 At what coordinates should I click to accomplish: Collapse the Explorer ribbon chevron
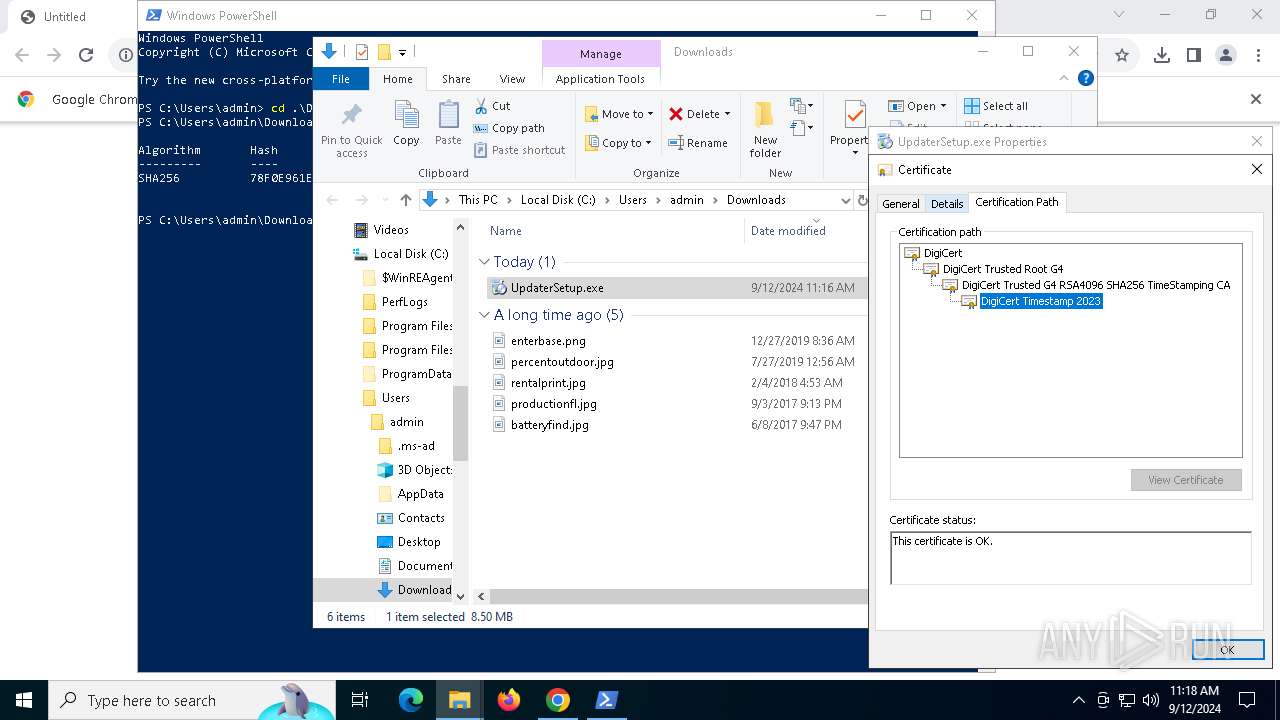(1064, 78)
